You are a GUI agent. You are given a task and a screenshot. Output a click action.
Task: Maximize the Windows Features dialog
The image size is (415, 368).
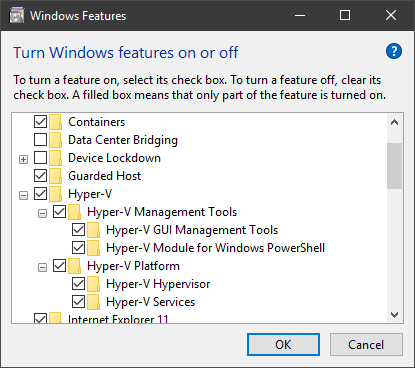[x=345, y=15]
